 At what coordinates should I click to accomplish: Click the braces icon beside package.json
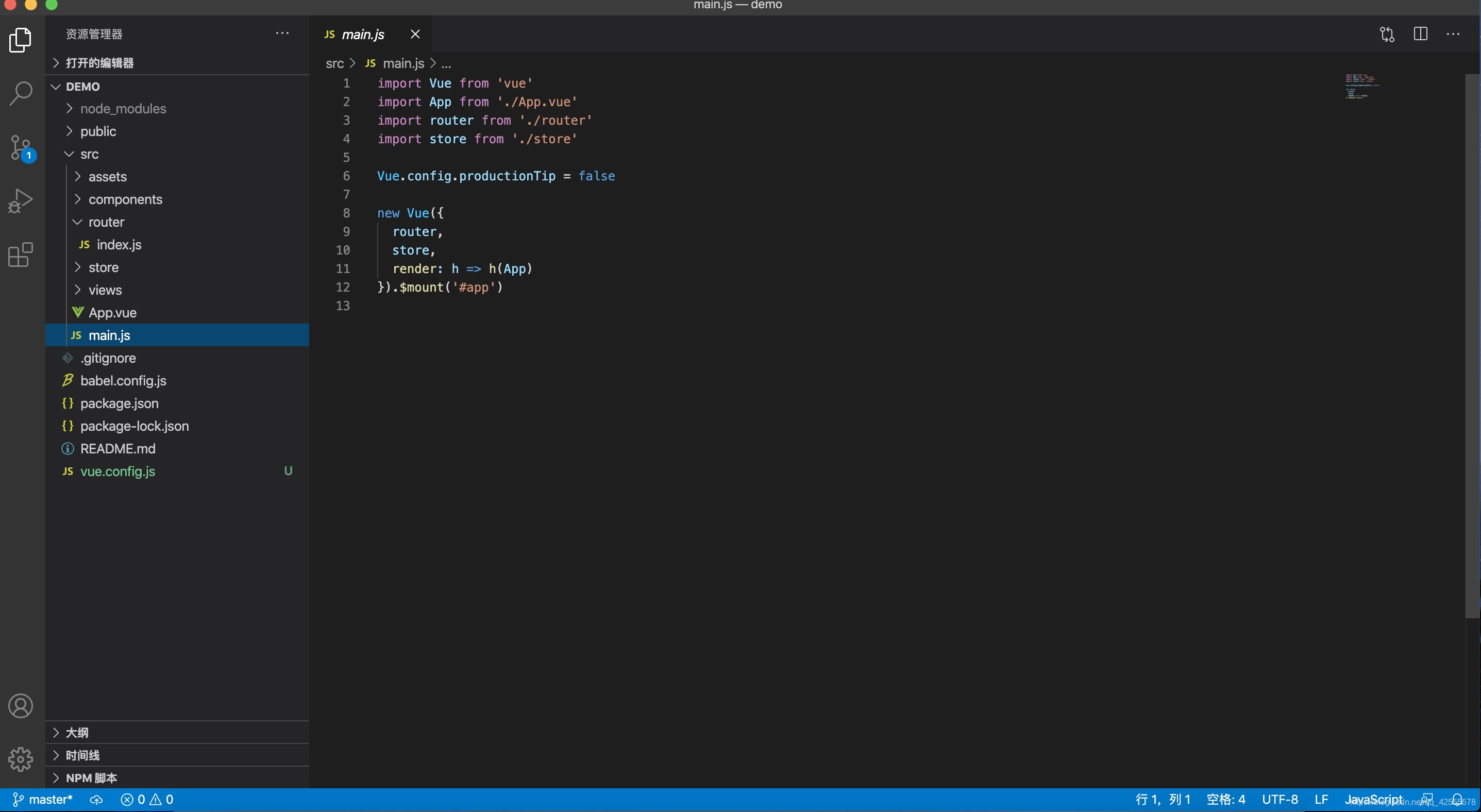tap(68, 403)
